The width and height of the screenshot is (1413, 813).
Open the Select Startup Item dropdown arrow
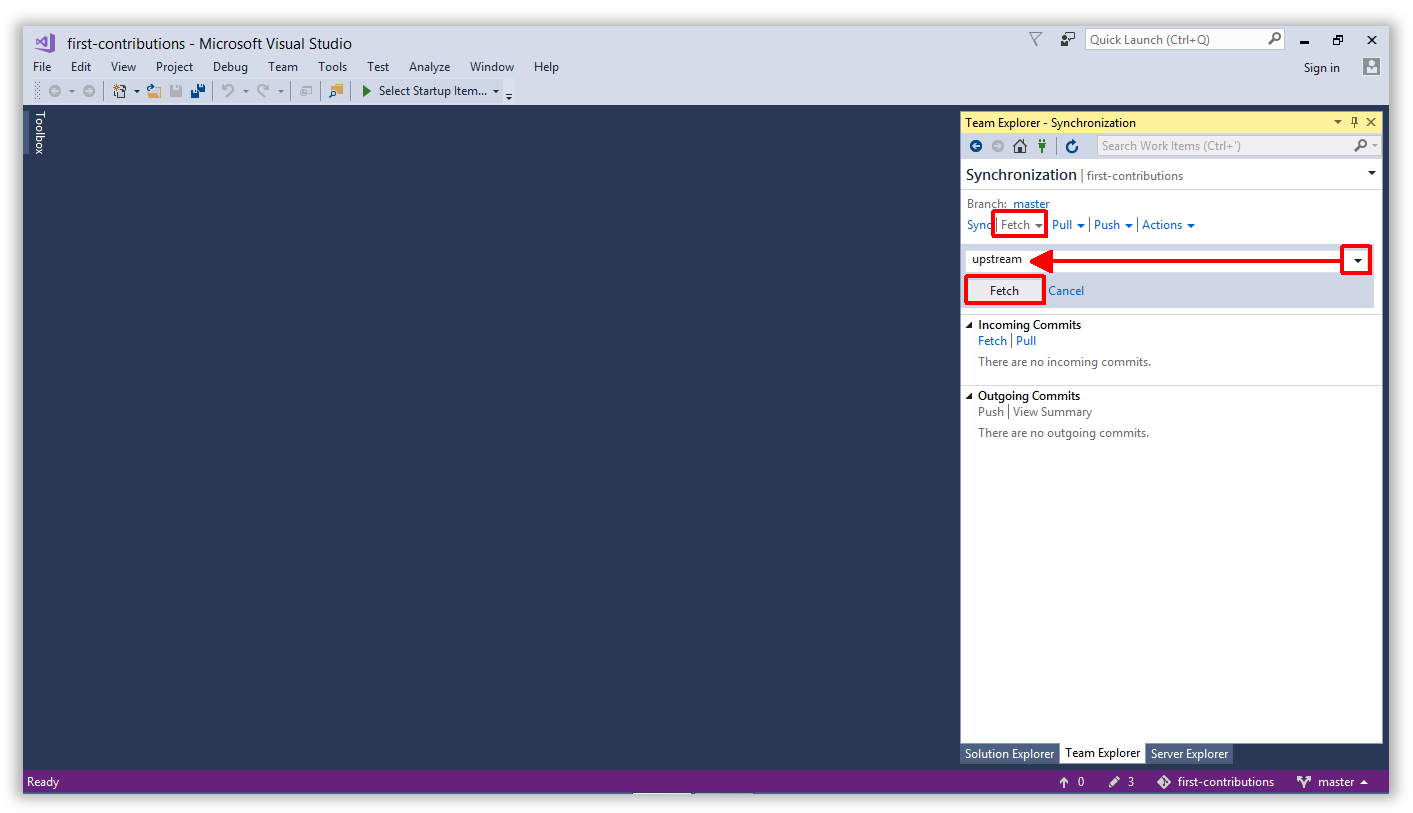point(496,92)
